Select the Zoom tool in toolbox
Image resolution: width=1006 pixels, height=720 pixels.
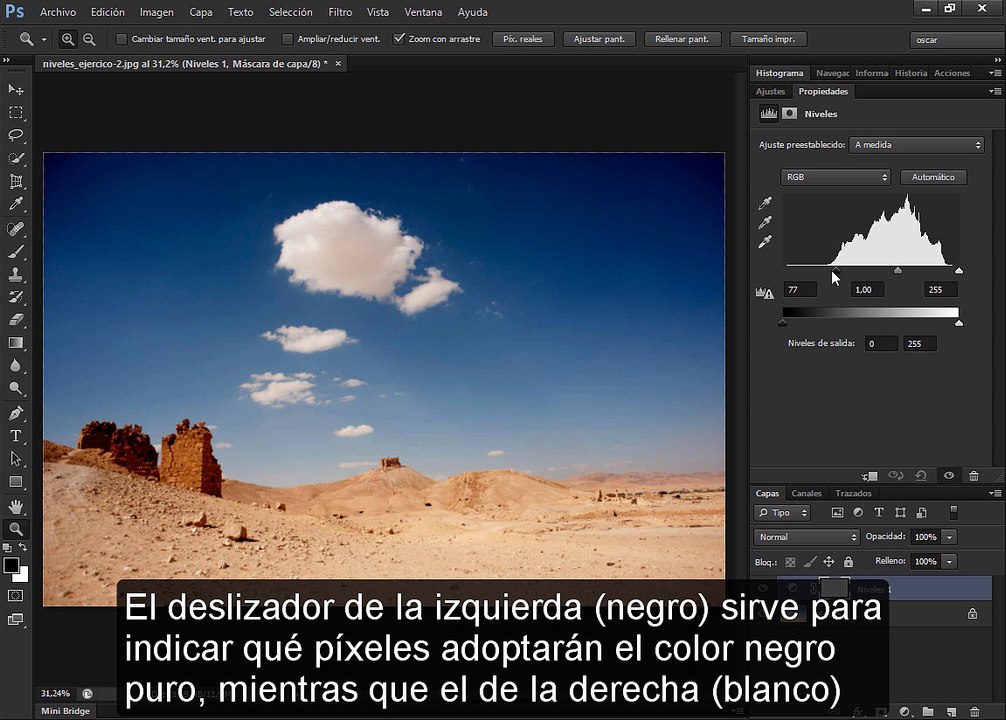point(16,529)
